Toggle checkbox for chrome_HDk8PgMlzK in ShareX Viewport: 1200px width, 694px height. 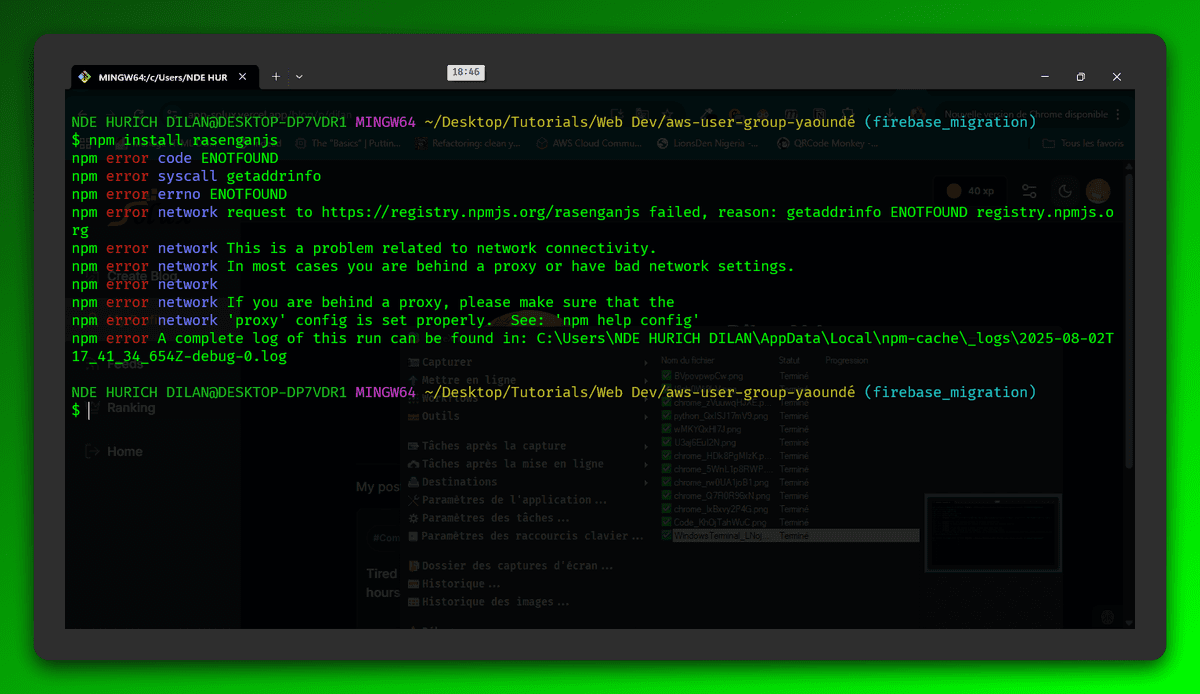(667, 455)
